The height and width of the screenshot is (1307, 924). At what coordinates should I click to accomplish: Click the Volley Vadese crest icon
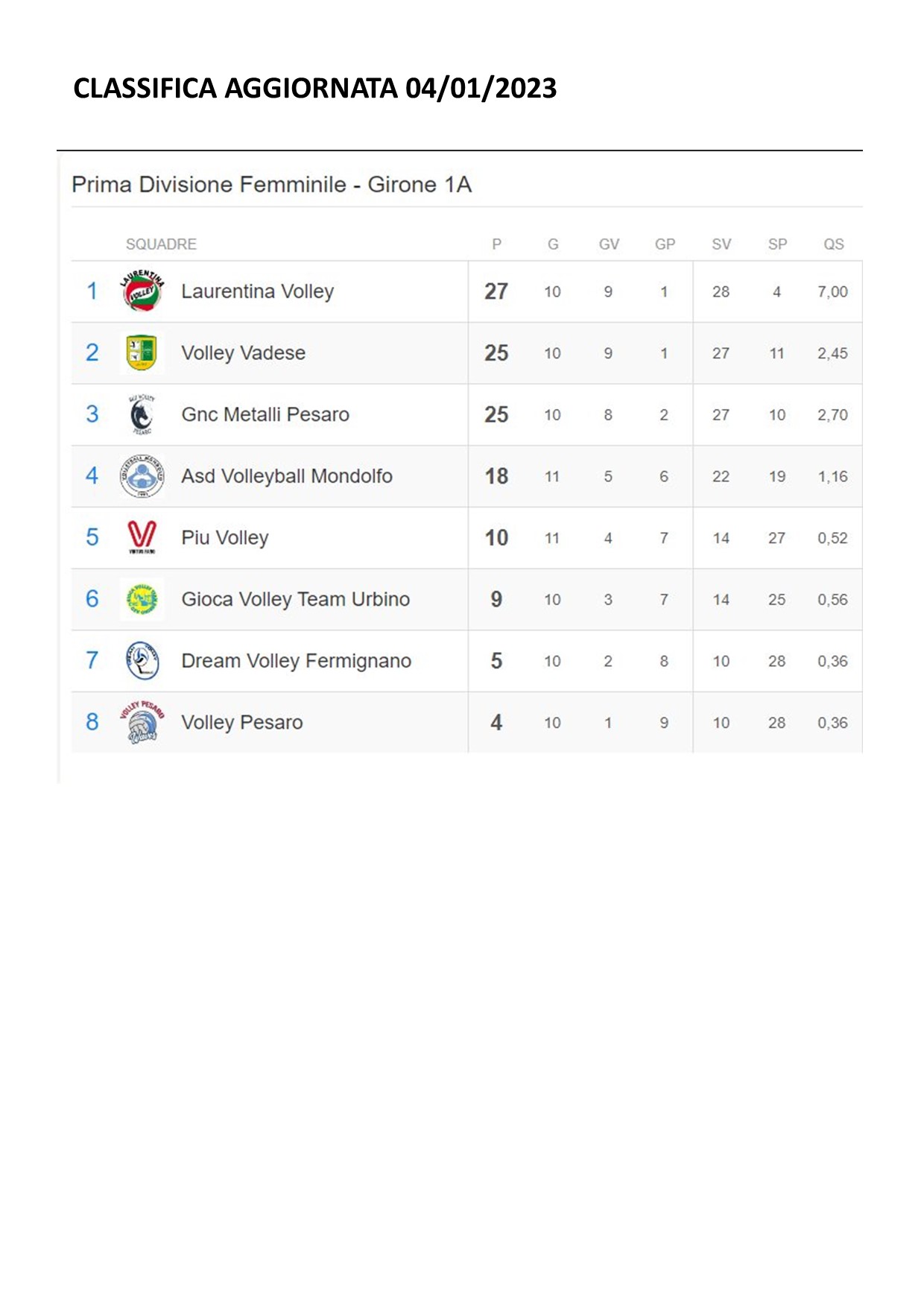point(142,353)
